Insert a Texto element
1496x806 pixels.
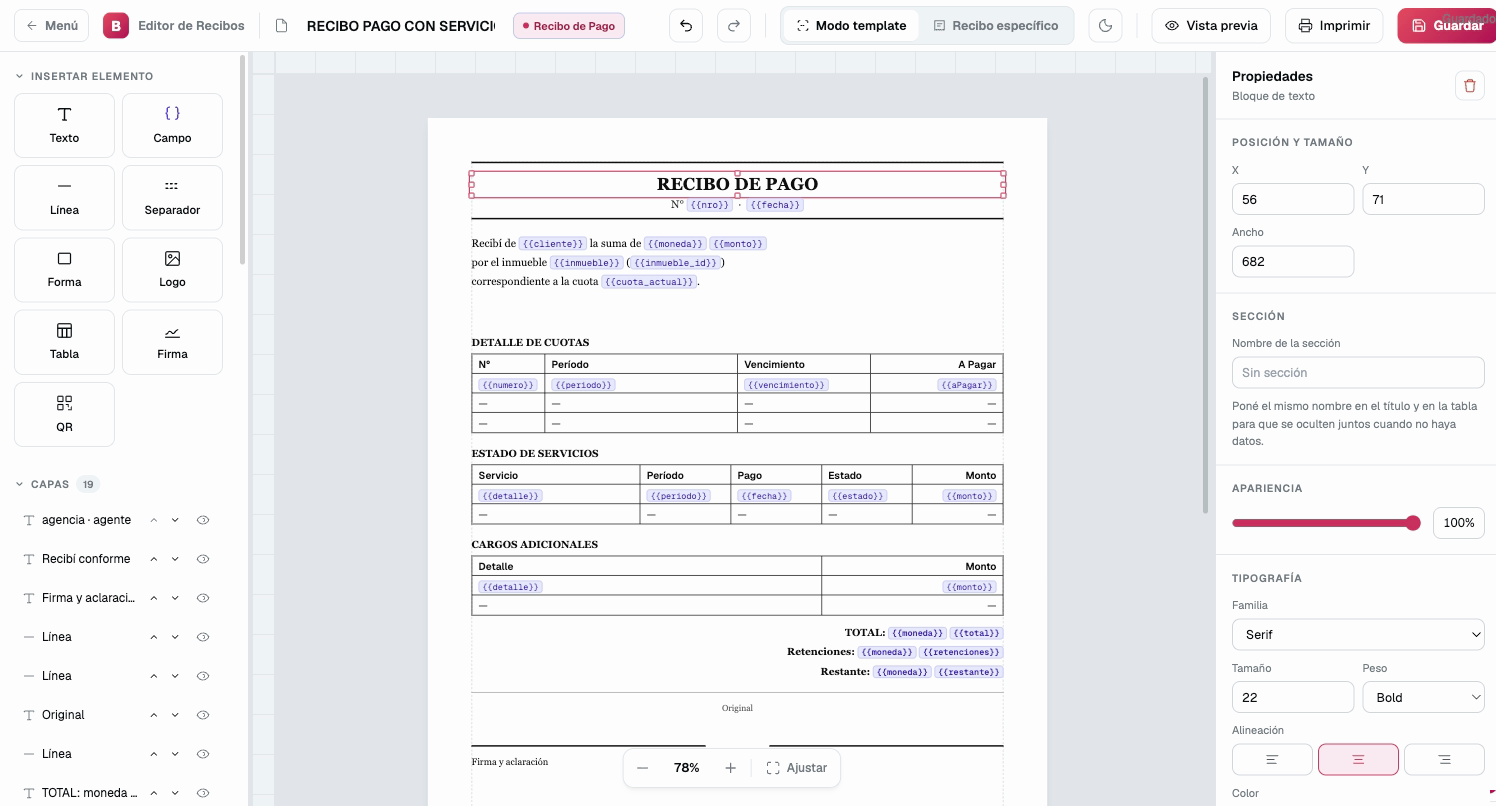64,126
